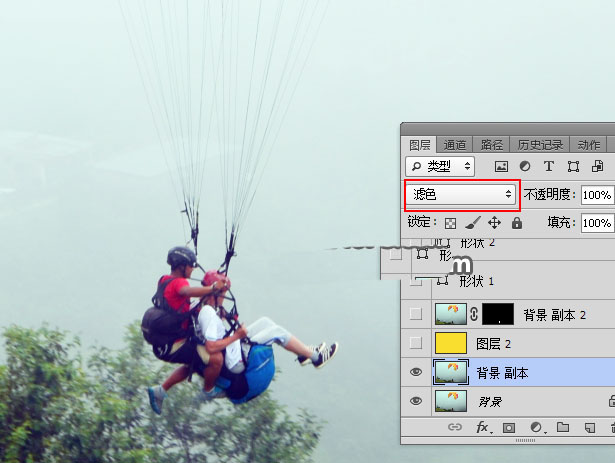Filter layers by pixel image icon
Screen dimensions: 615x463
pos(501,166)
